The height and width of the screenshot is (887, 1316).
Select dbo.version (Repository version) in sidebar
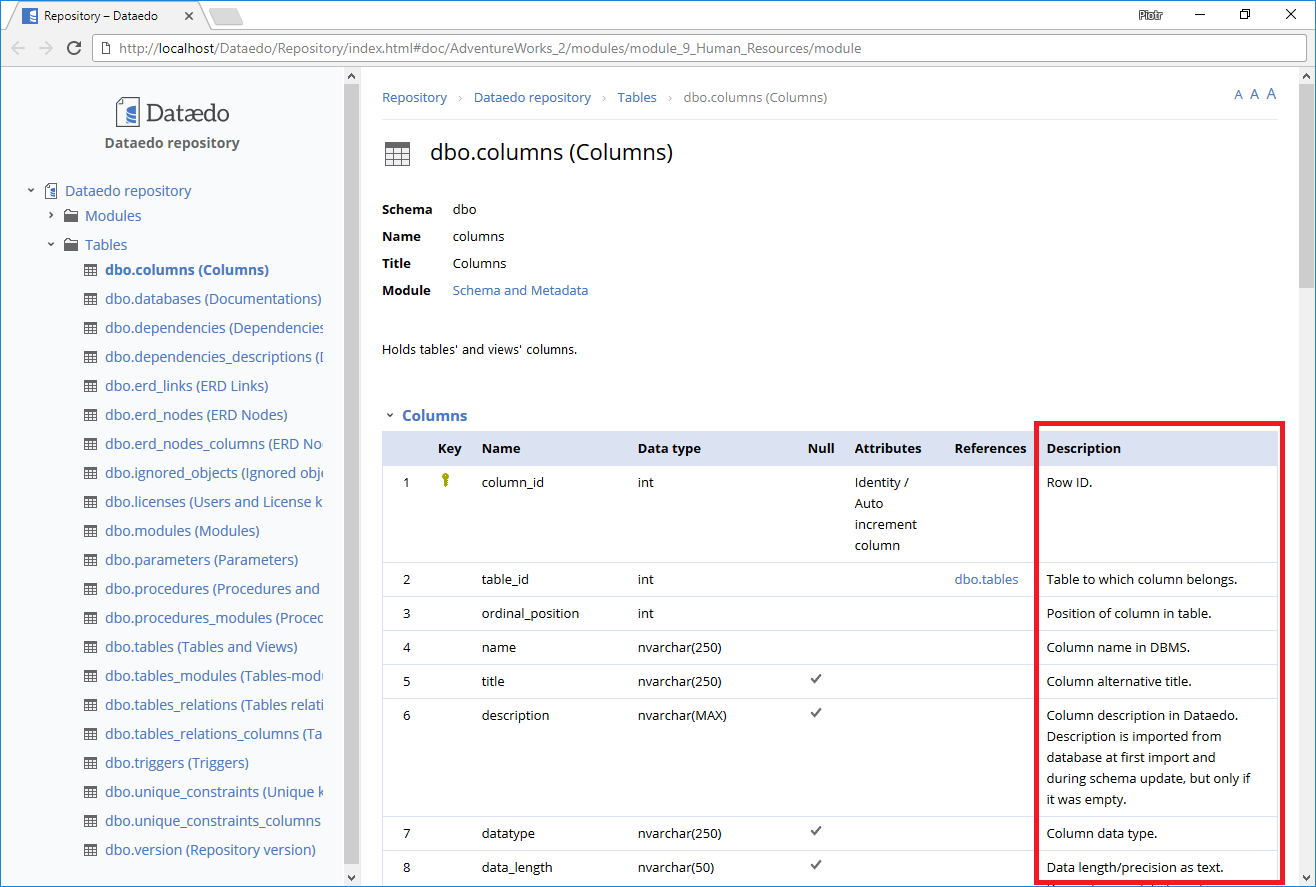coord(210,850)
